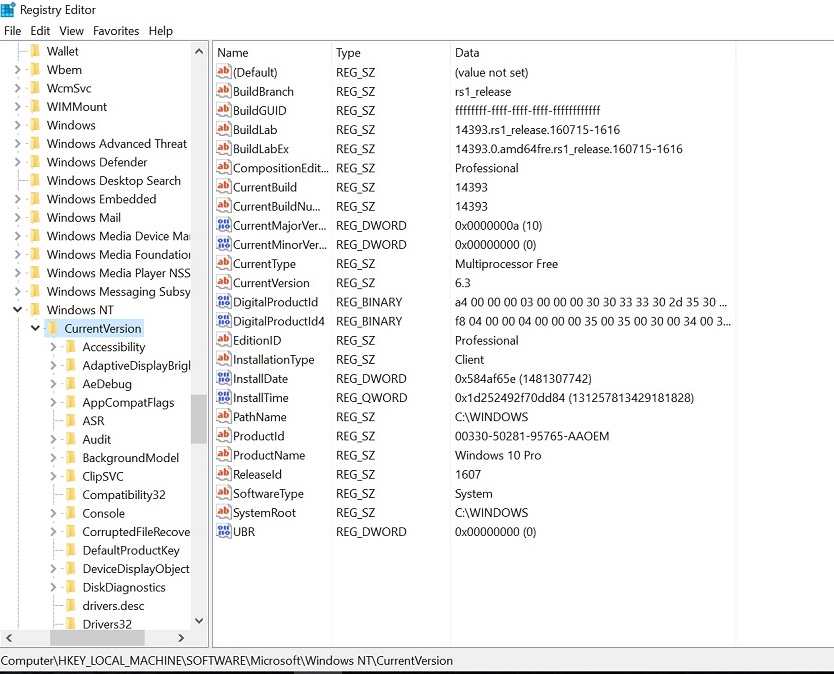The image size is (834, 674).
Task: Expand the DiskDiagnostics key
Action: coord(53,587)
